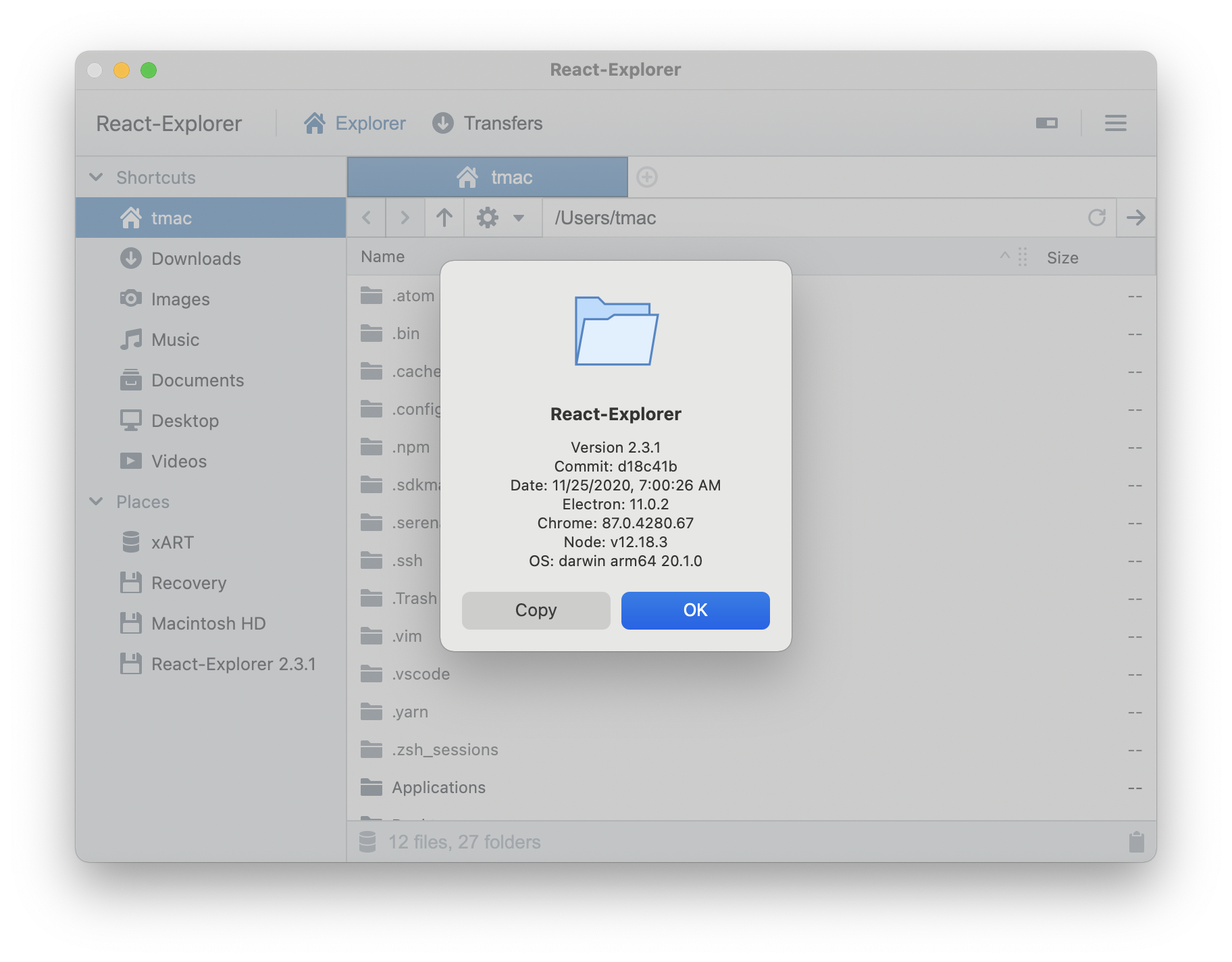
Task: Go back with the left arrow
Action: tap(366, 218)
